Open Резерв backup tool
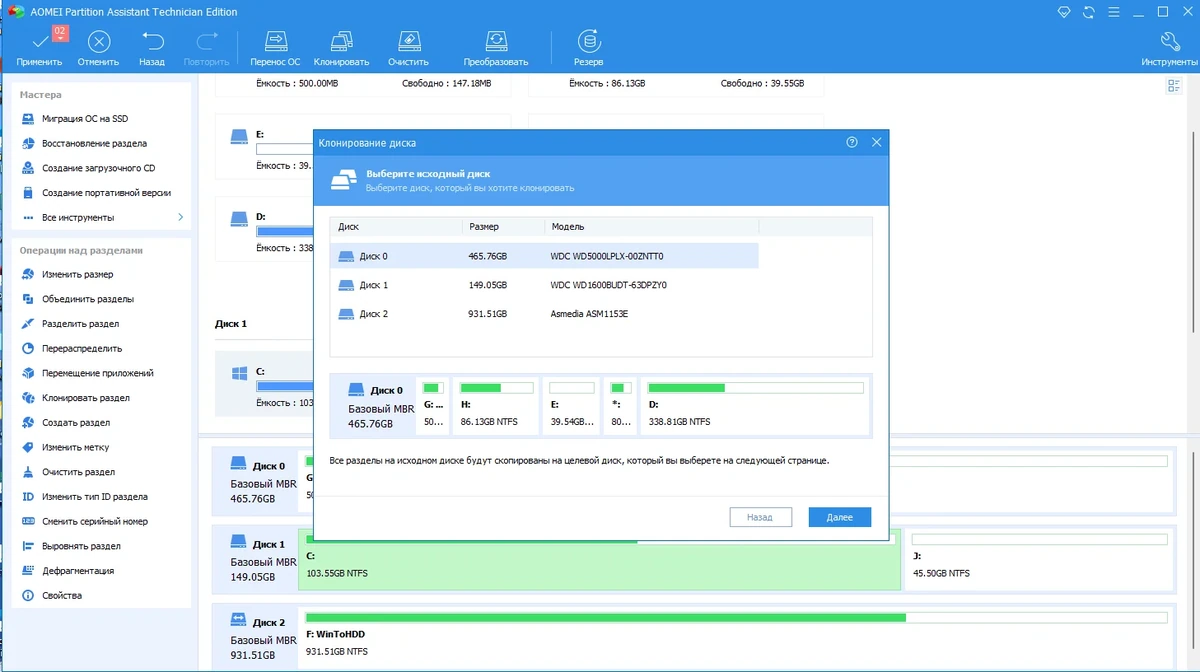The image size is (1200, 672). tap(588, 47)
